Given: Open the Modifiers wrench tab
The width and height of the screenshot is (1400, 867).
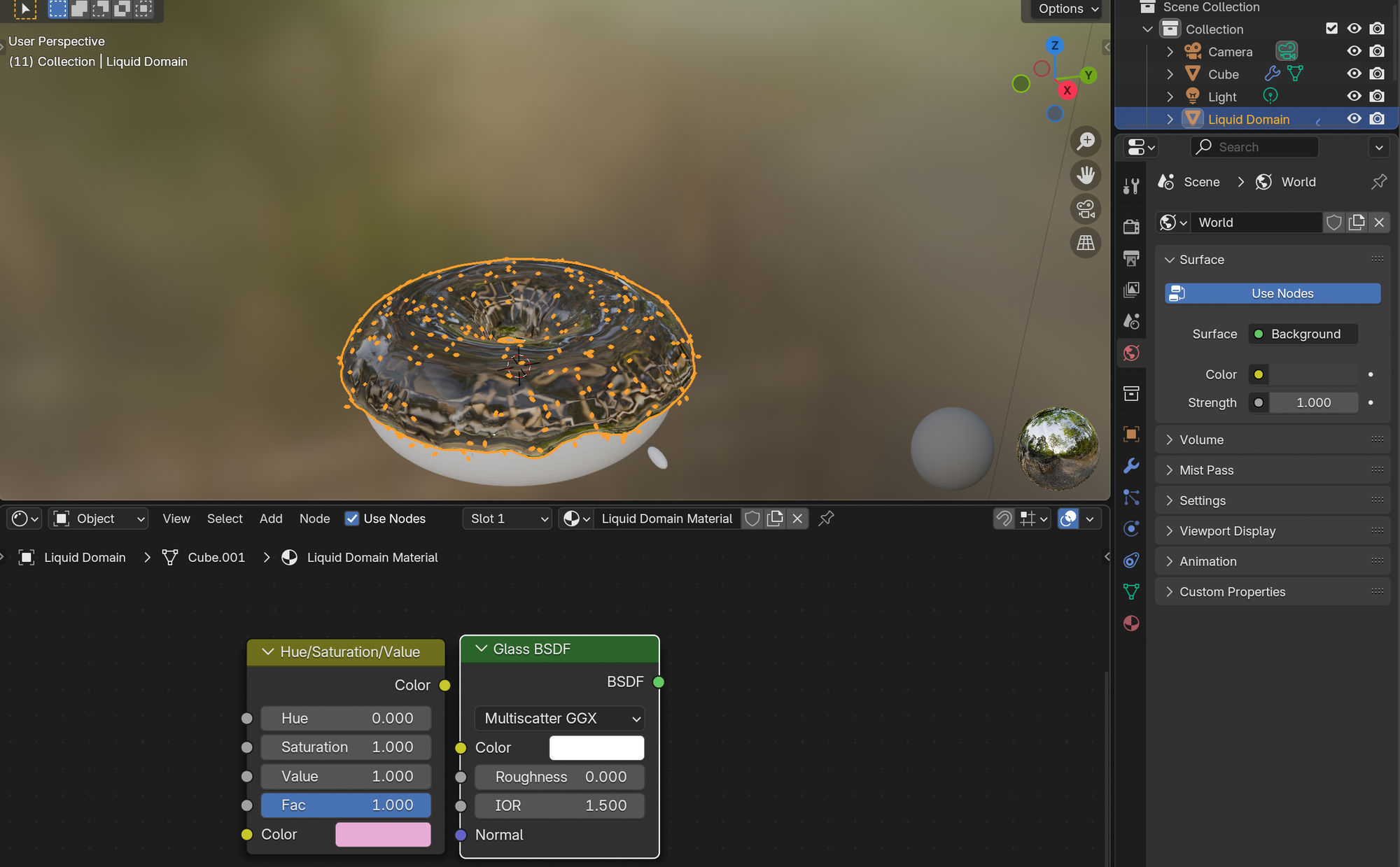Looking at the screenshot, I should click(1131, 465).
